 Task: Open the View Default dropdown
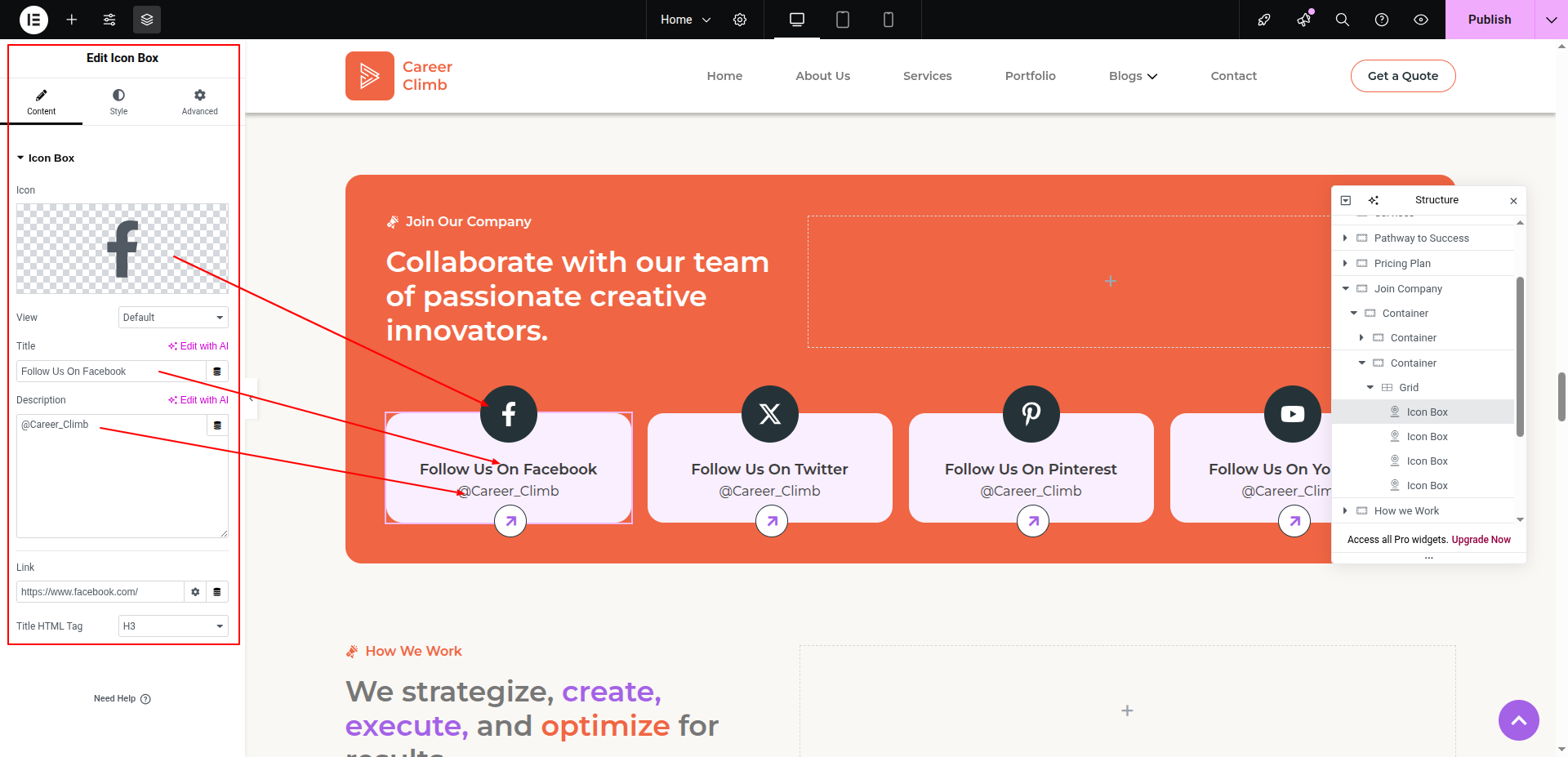click(x=173, y=318)
